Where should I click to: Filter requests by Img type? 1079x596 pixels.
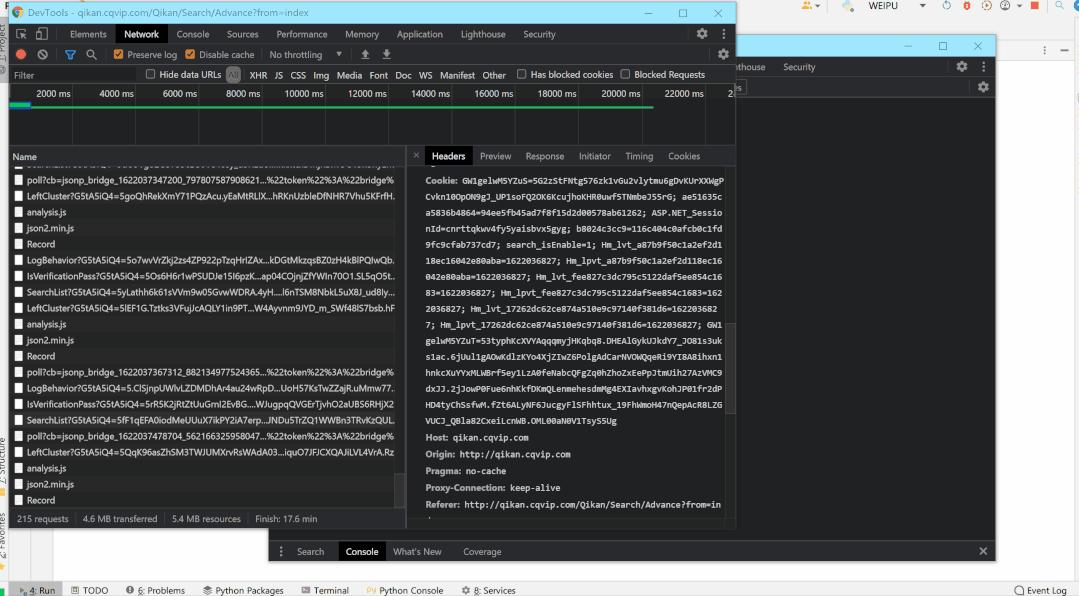pos(321,75)
